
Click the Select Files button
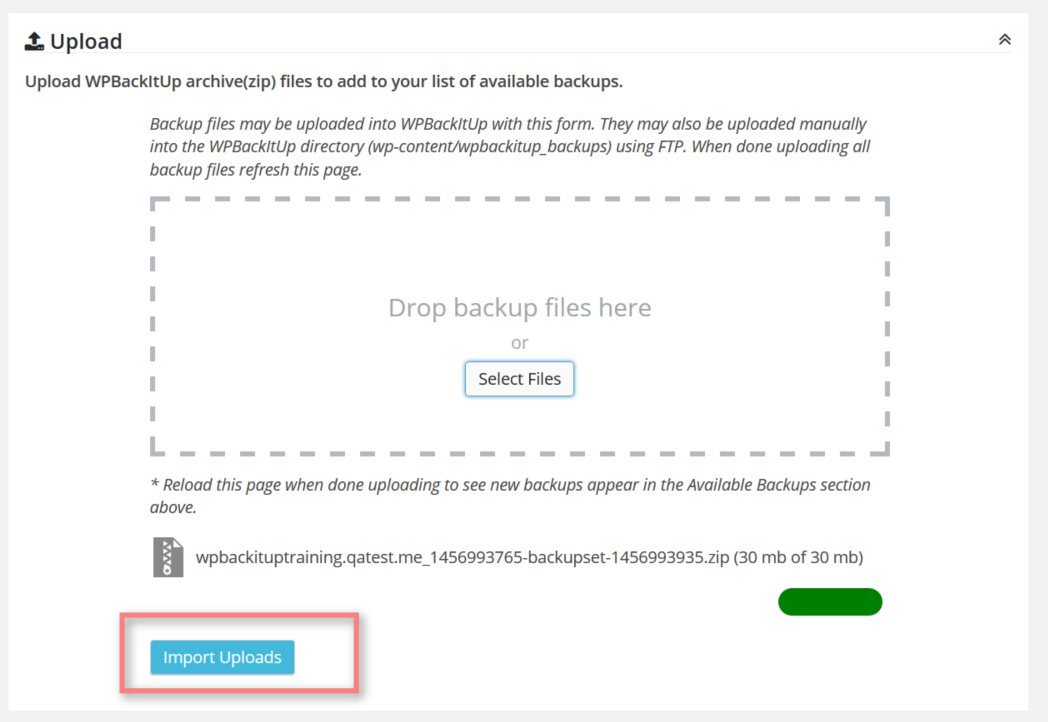coord(519,379)
